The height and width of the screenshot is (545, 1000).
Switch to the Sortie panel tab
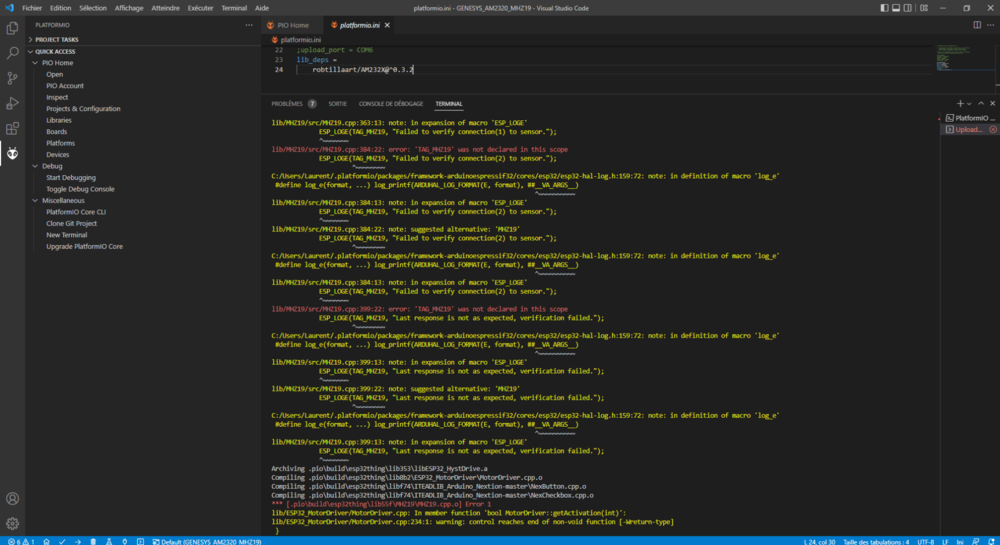[337, 104]
